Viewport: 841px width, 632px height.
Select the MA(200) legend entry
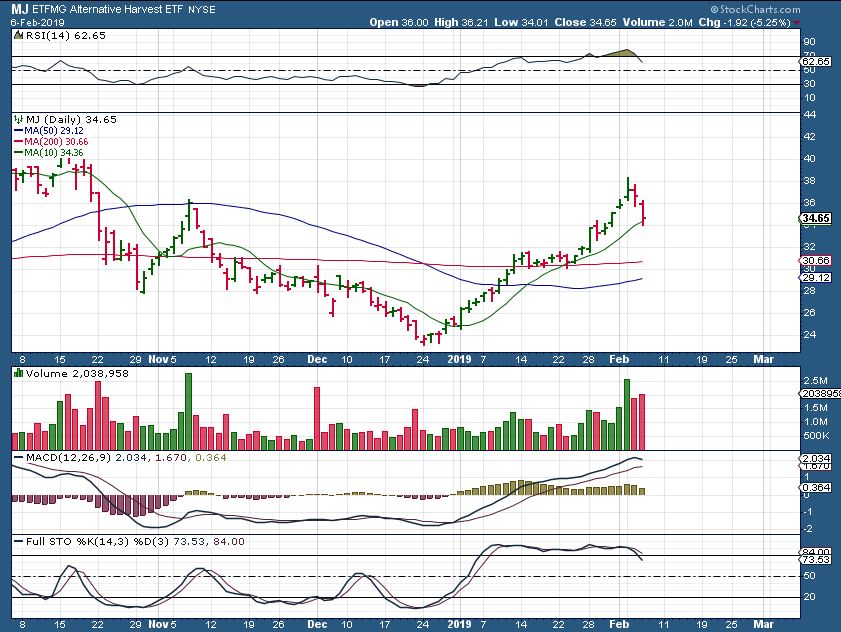[52, 141]
